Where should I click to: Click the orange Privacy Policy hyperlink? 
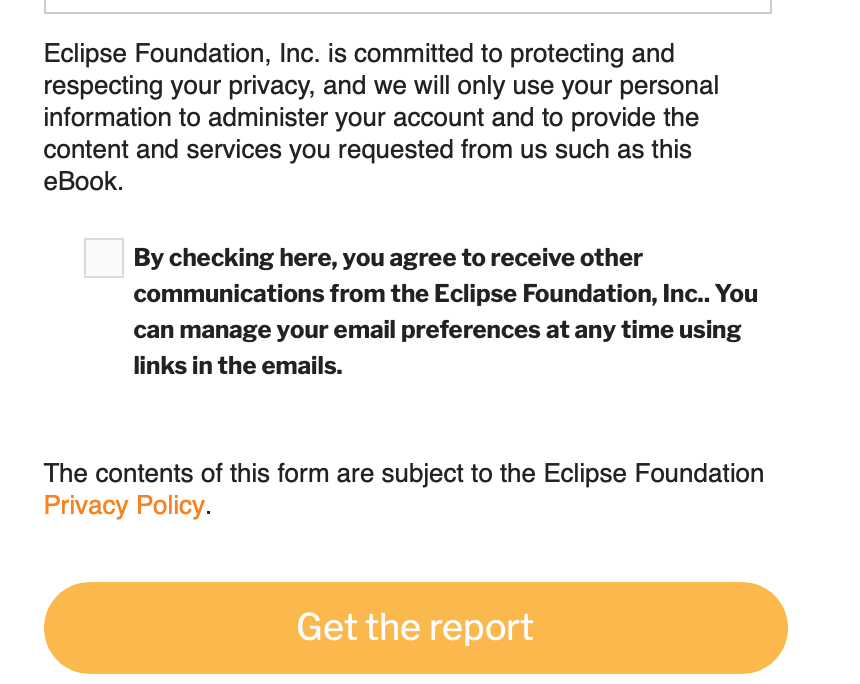click(124, 505)
